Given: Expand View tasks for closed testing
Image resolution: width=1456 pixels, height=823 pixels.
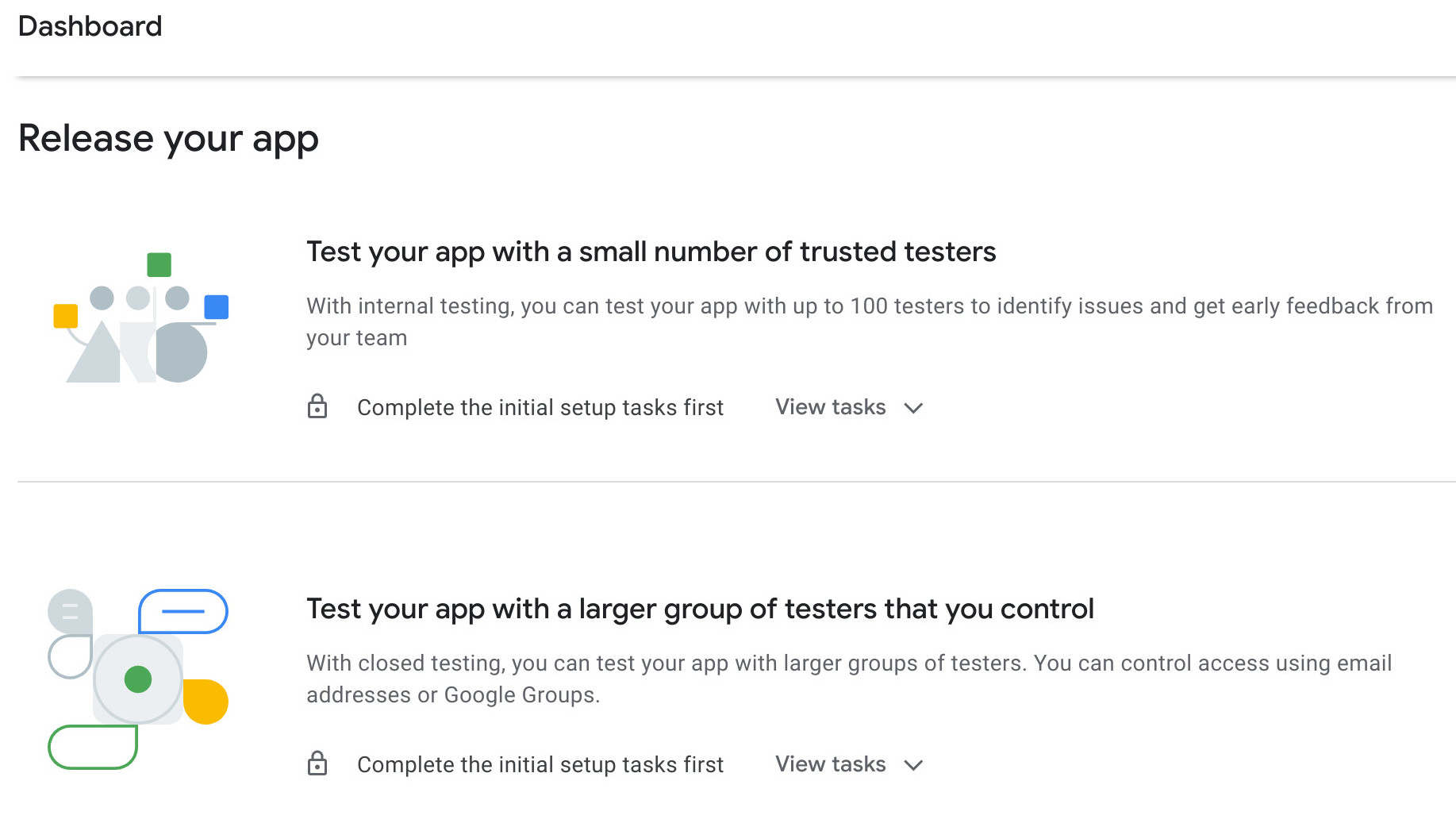Looking at the screenshot, I should [x=849, y=764].
